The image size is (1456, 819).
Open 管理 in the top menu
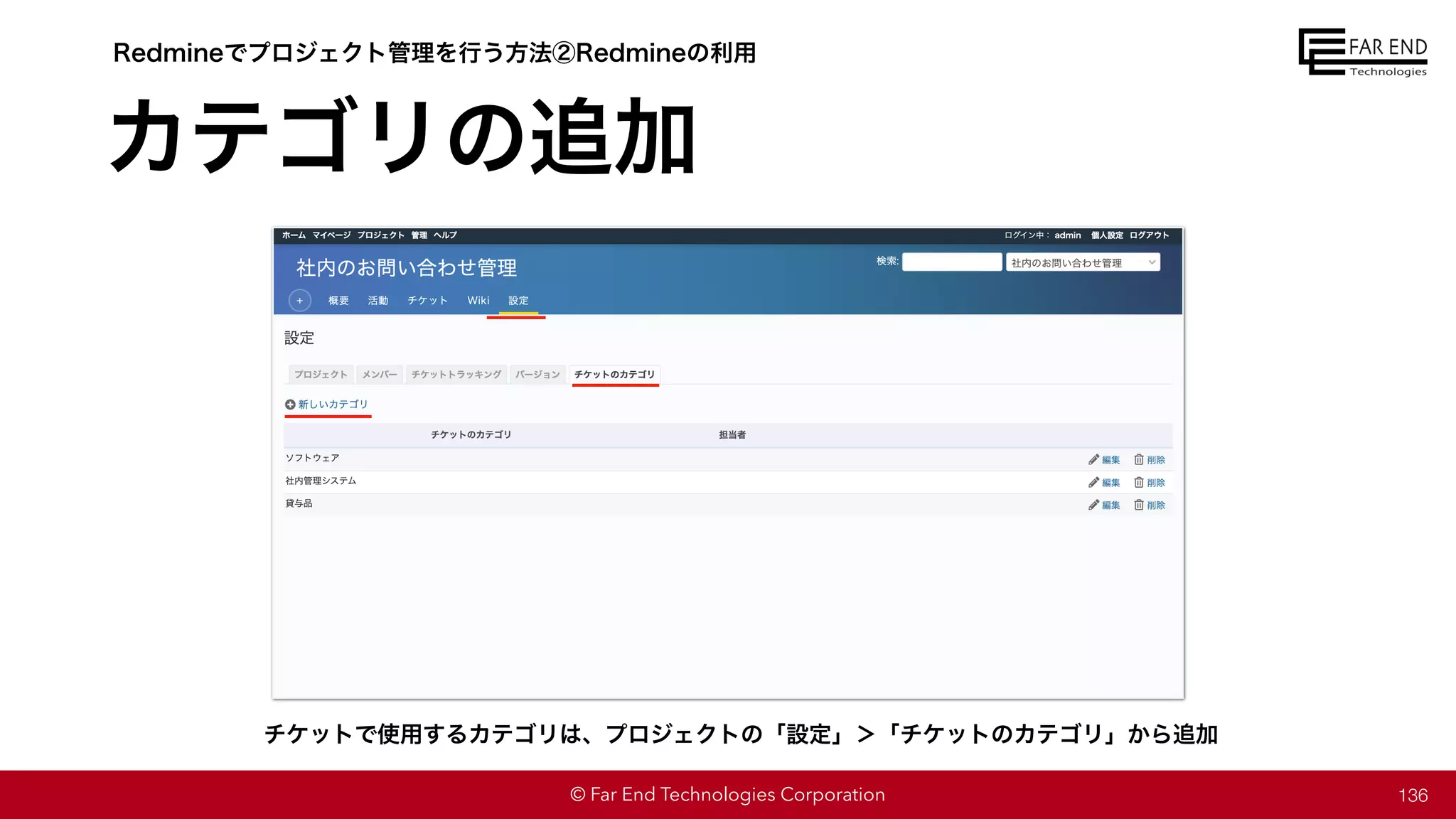[419, 235]
